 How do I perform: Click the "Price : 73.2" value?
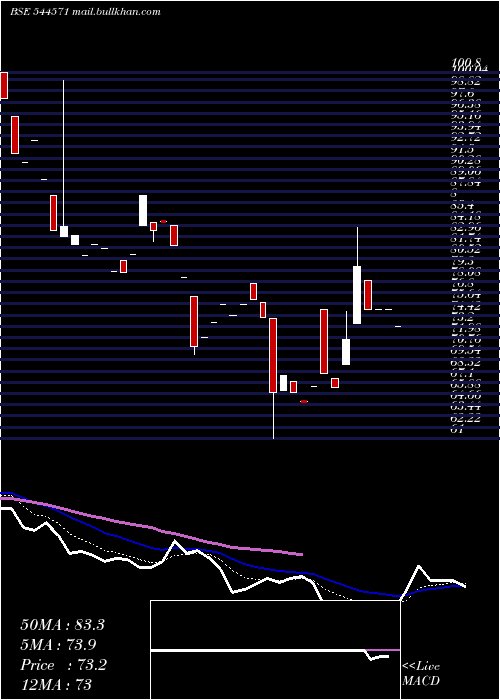click(63, 665)
